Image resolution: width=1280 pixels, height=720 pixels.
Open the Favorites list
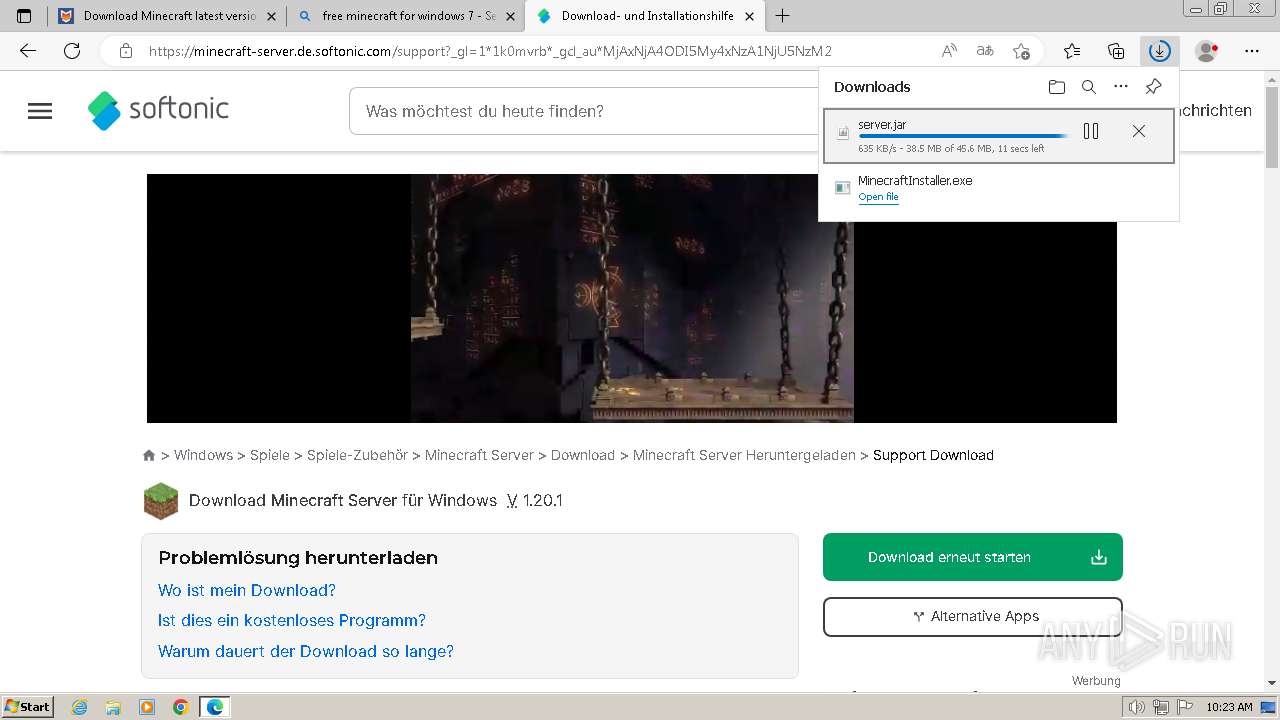point(1072,51)
